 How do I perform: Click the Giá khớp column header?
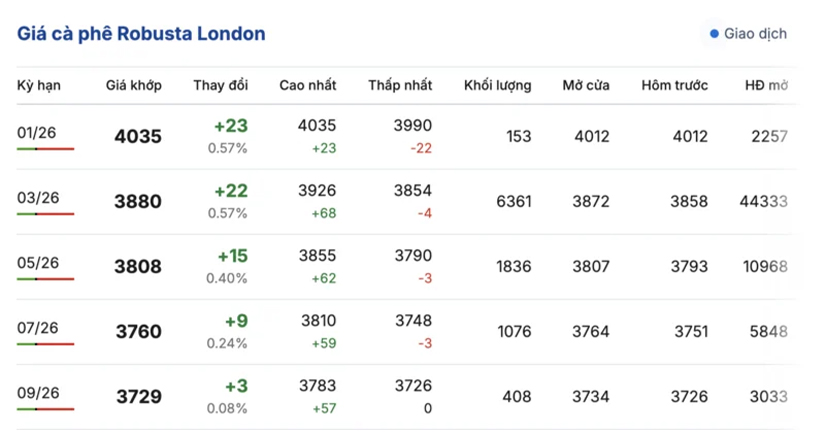pyautogui.click(x=134, y=85)
